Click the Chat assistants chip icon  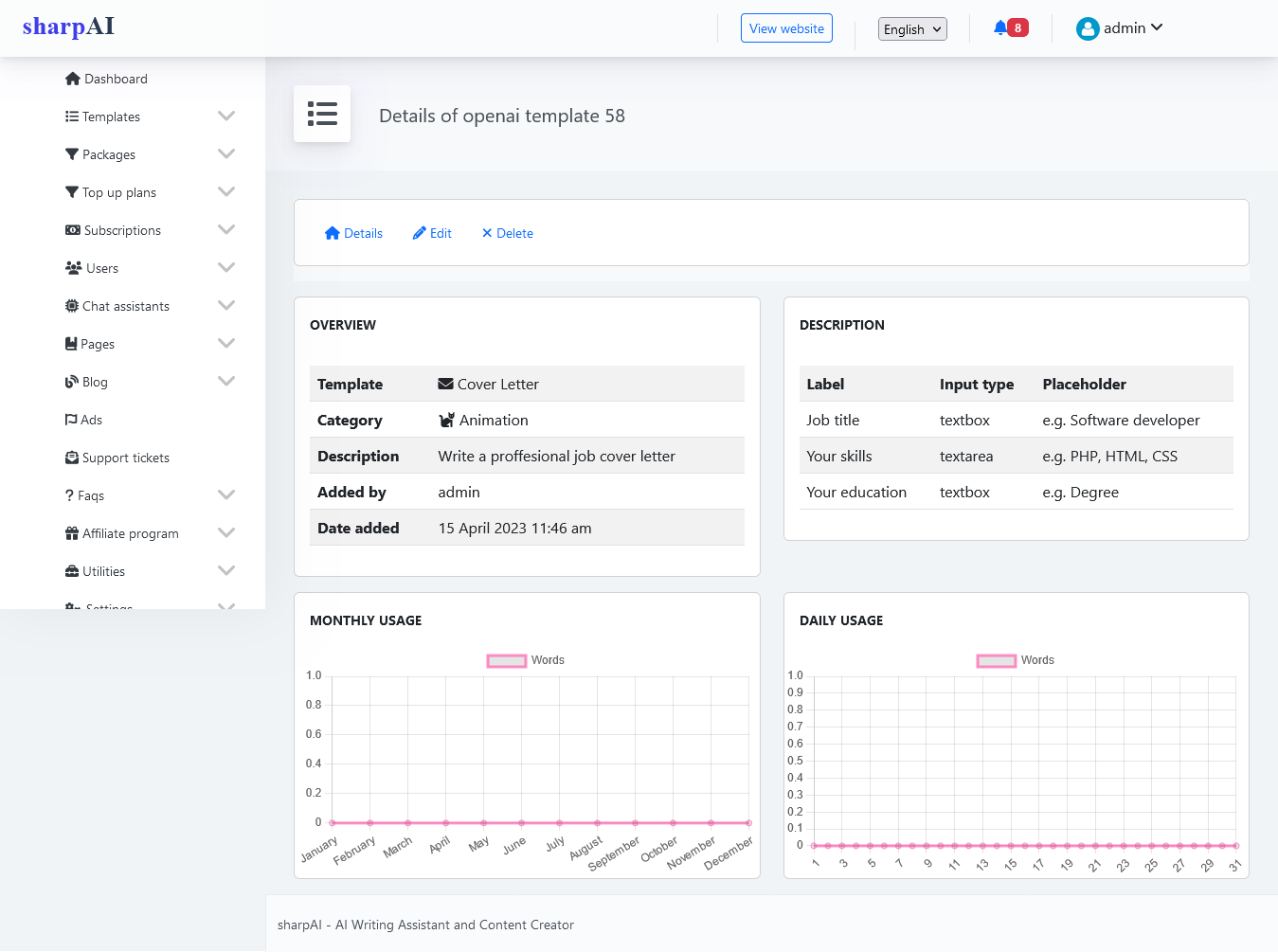(x=72, y=306)
